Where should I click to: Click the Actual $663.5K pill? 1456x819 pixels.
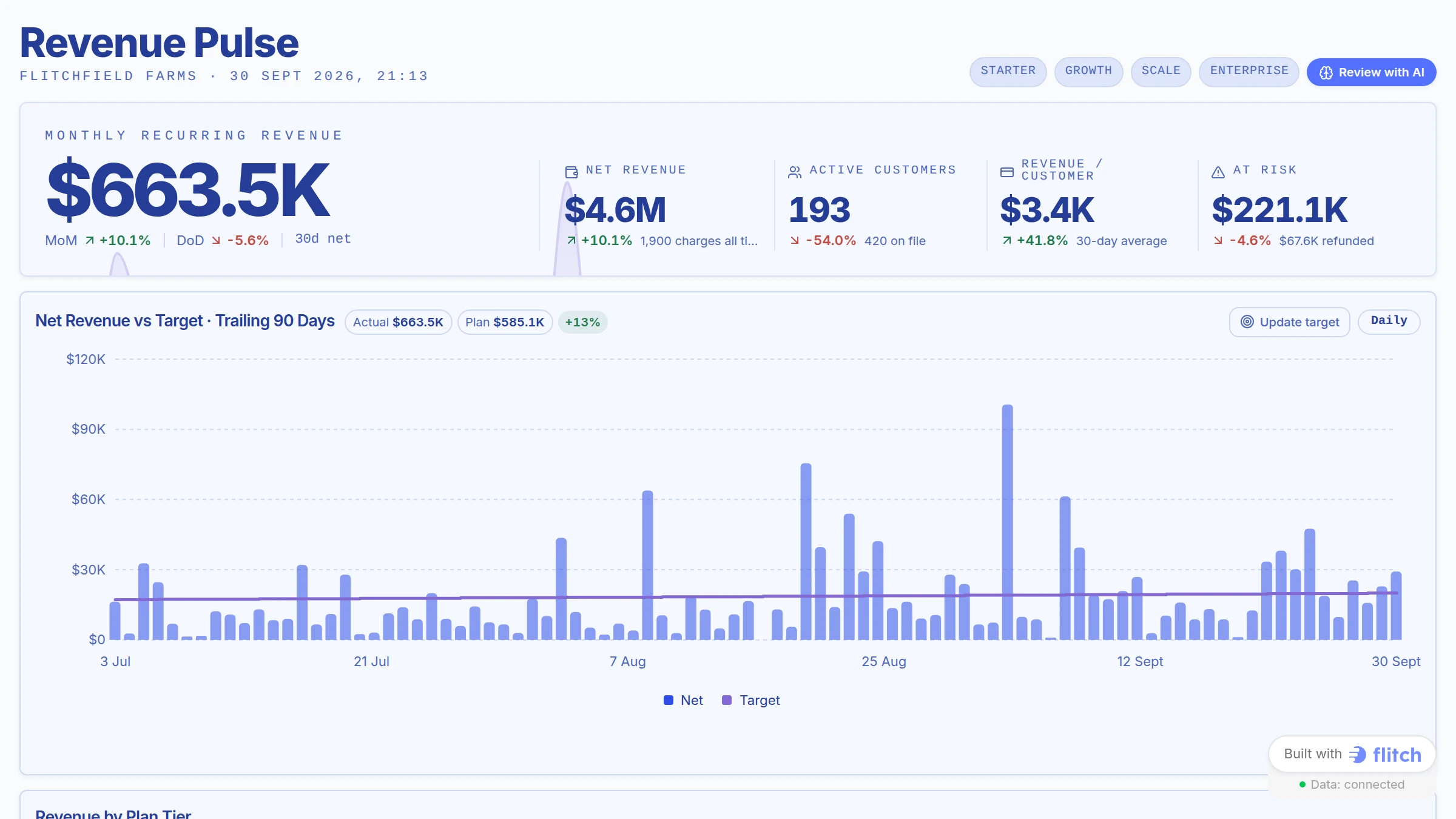coord(398,322)
